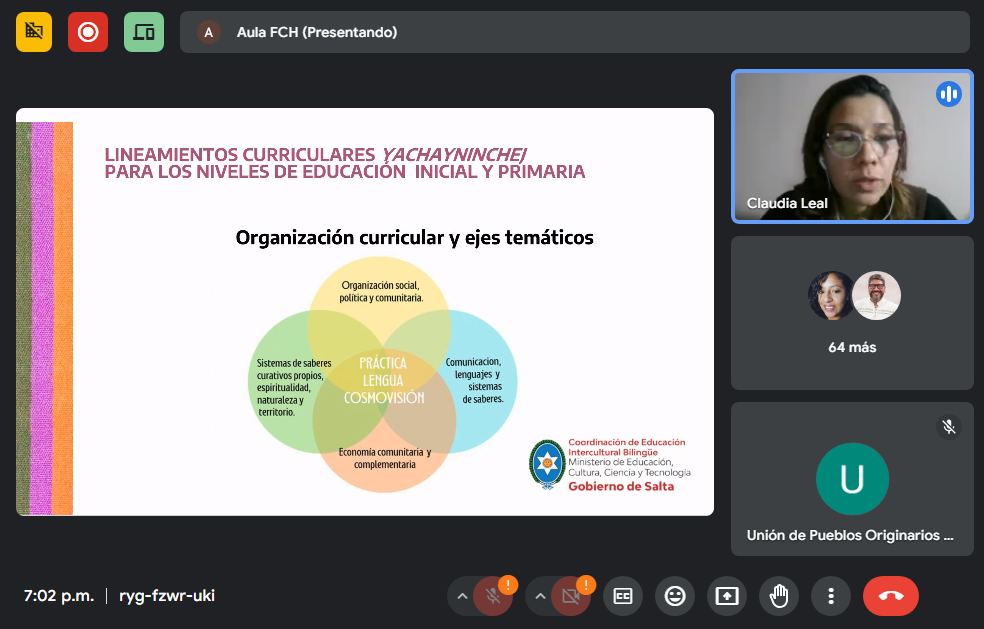Click the Aula FCH (Presentando) bar
Viewport: 984px width, 629px height.
574,32
